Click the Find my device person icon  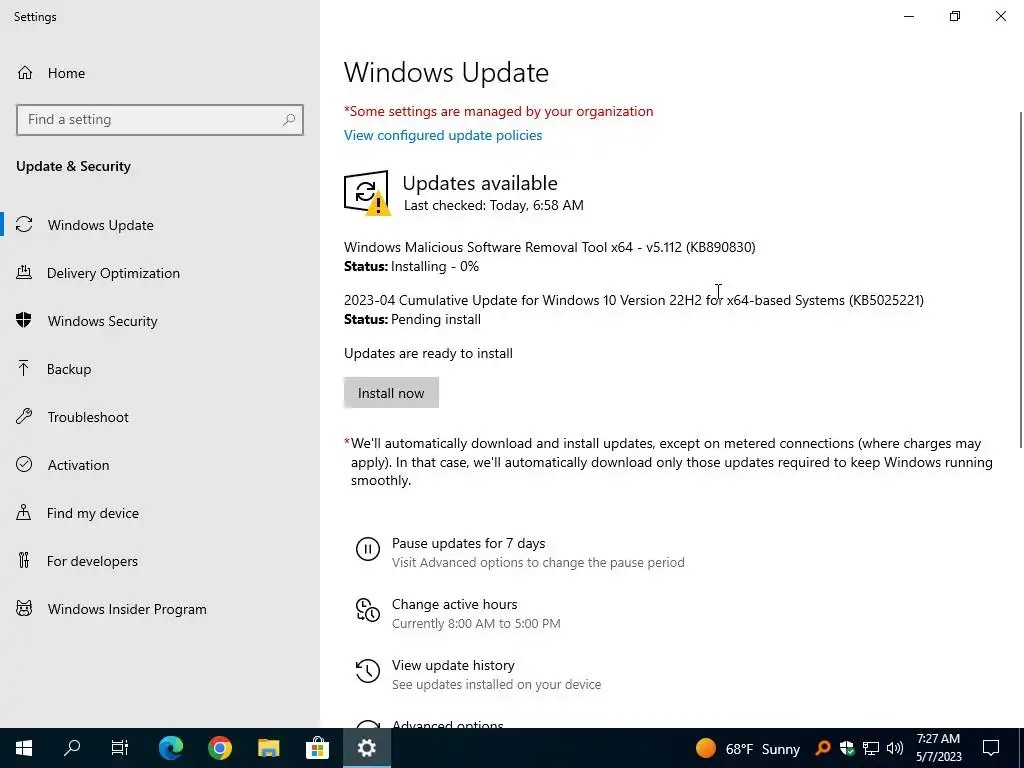(x=24, y=512)
